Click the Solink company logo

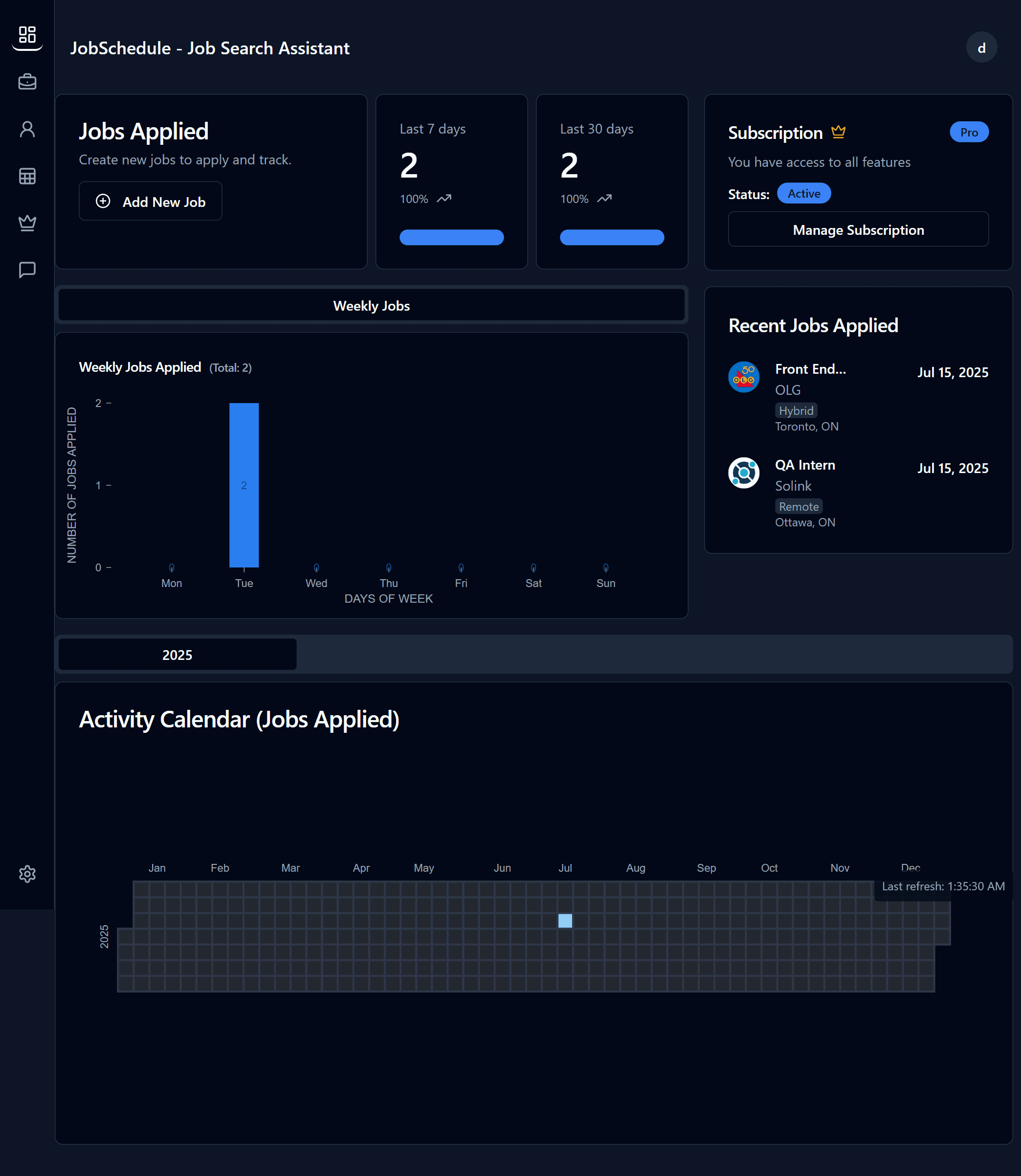coord(744,473)
